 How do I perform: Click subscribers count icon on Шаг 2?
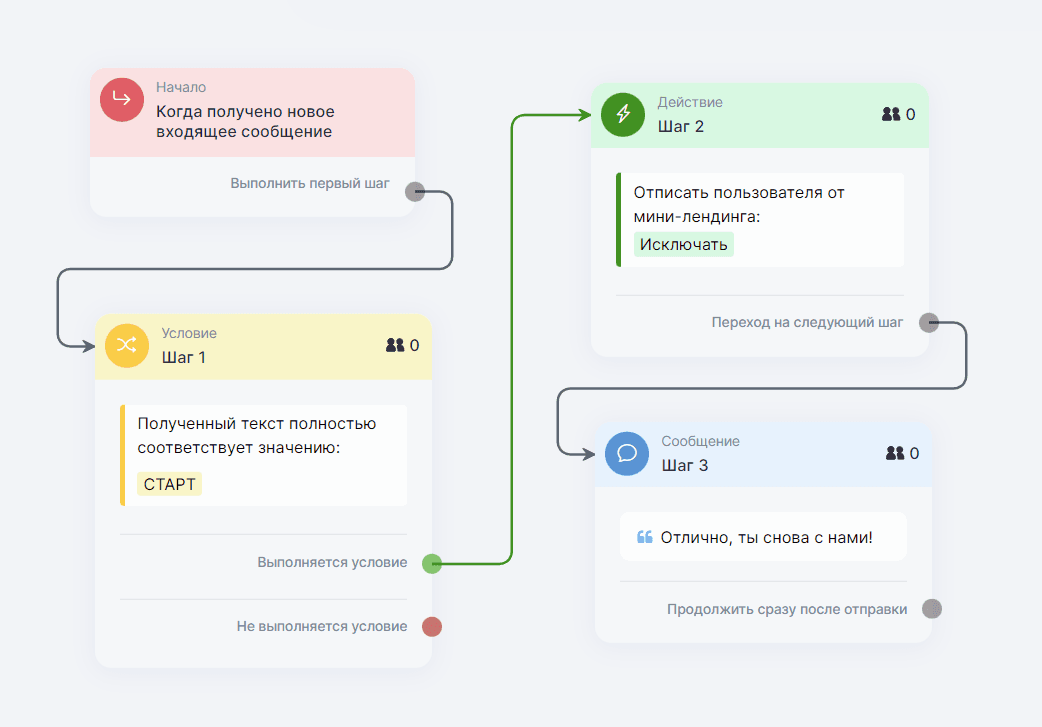tap(891, 114)
